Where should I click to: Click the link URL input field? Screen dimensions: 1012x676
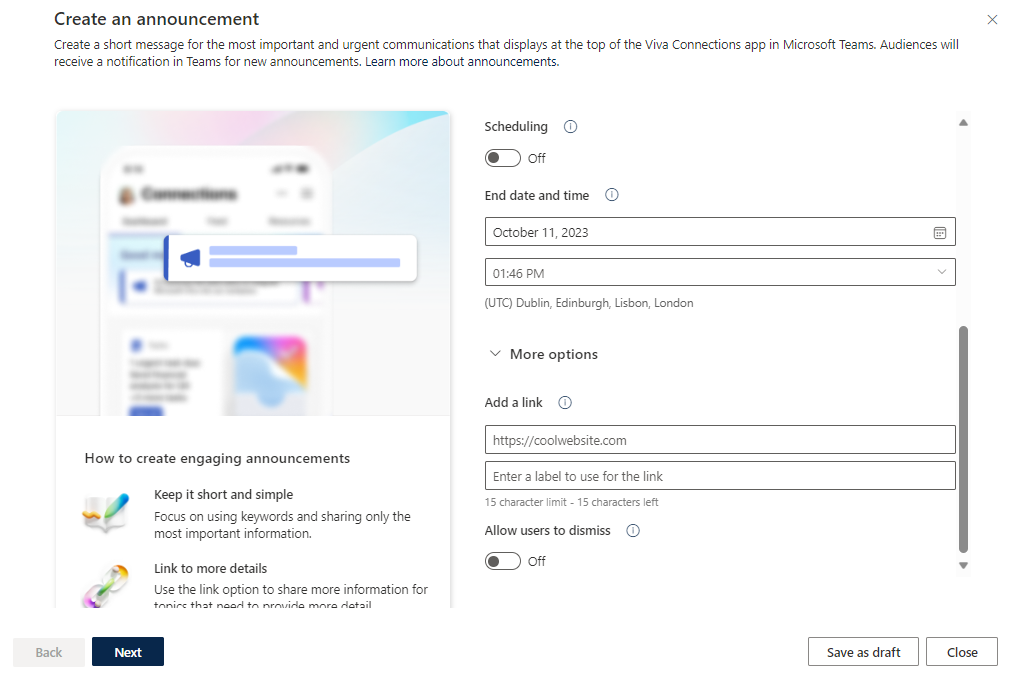point(720,440)
